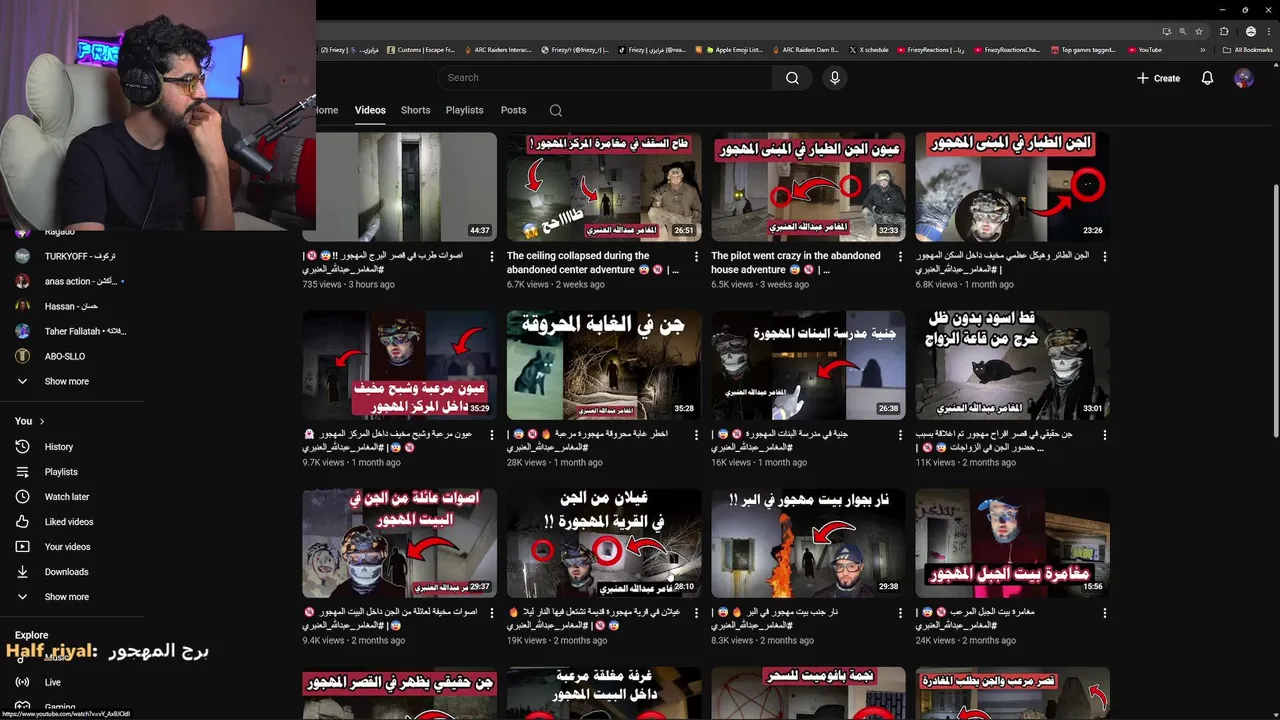Open options for 28K views video
Viewport: 1280px width, 720px height.
[x=696, y=435]
